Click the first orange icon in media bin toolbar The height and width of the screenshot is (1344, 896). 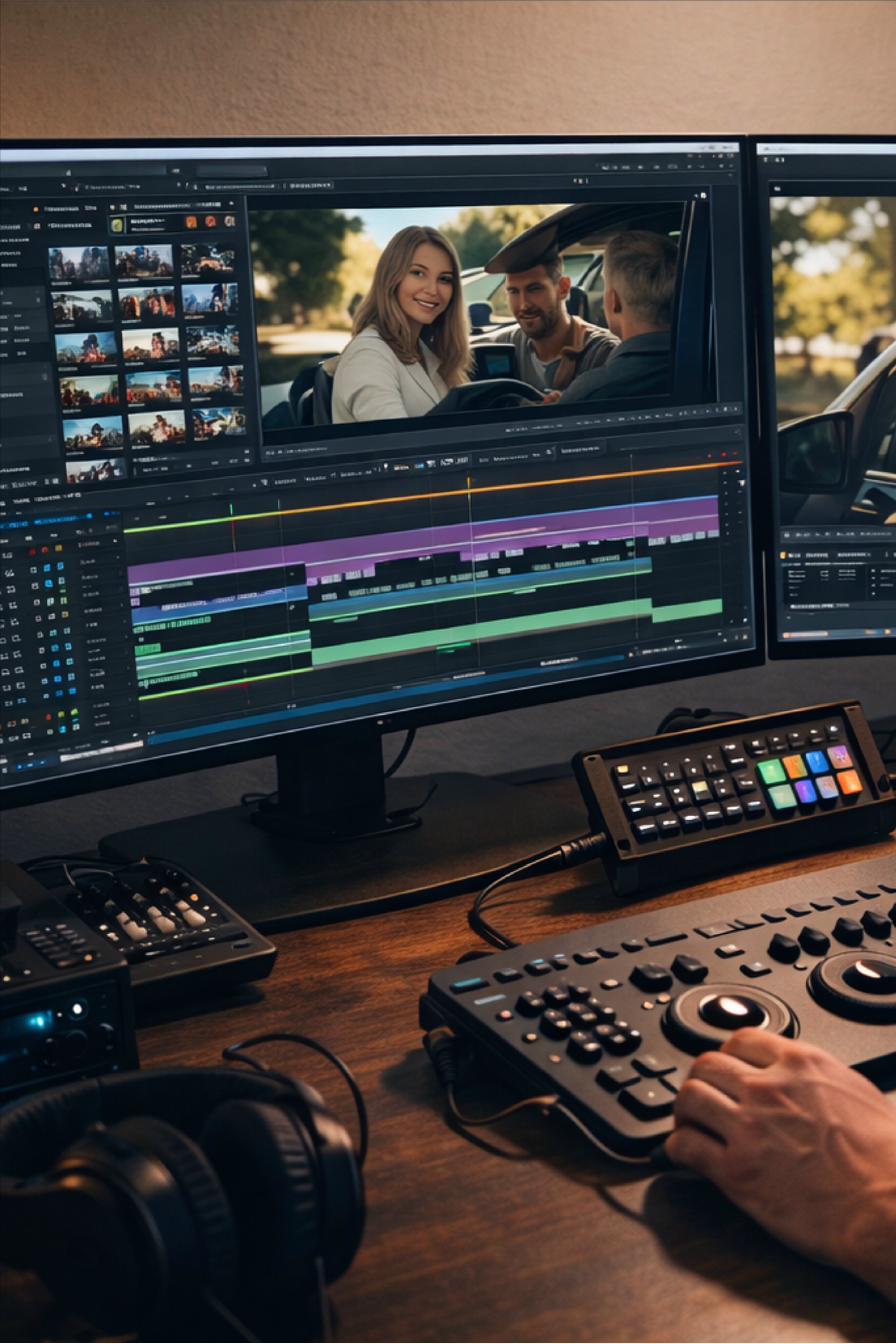click(x=192, y=222)
